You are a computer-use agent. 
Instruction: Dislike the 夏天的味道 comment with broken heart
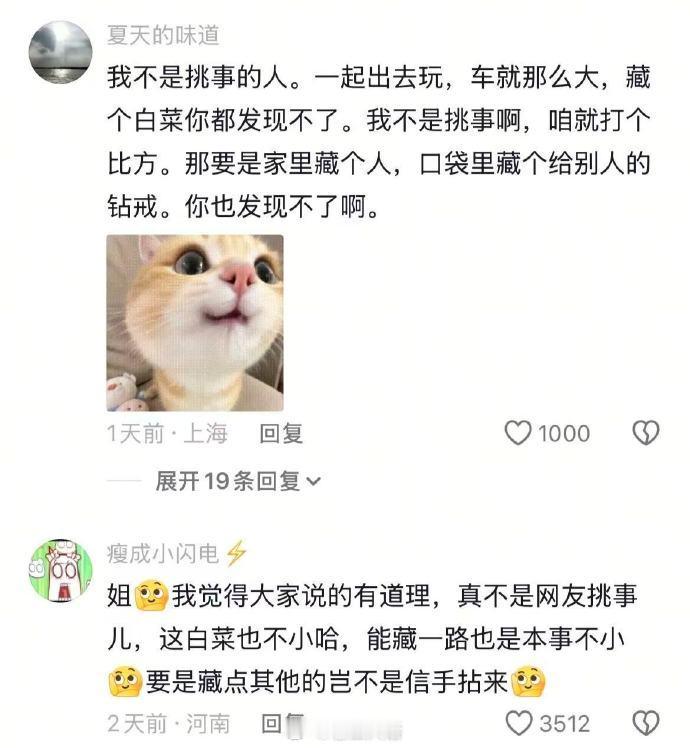(646, 433)
